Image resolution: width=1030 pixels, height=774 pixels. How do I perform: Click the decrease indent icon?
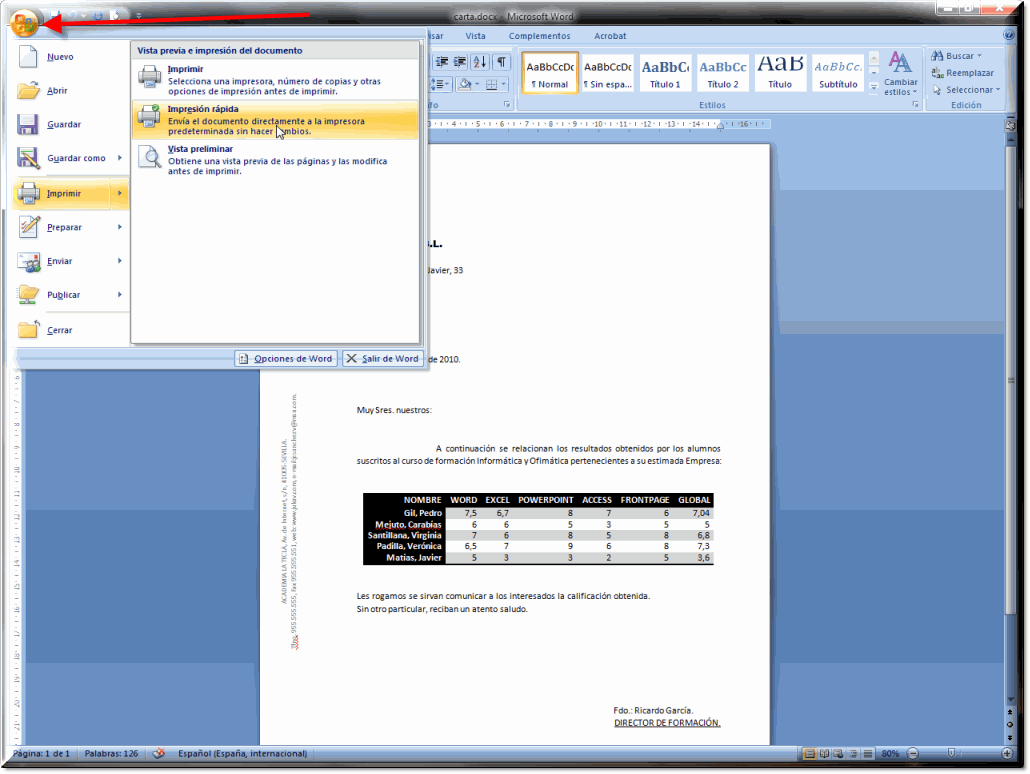pyautogui.click(x=442, y=62)
